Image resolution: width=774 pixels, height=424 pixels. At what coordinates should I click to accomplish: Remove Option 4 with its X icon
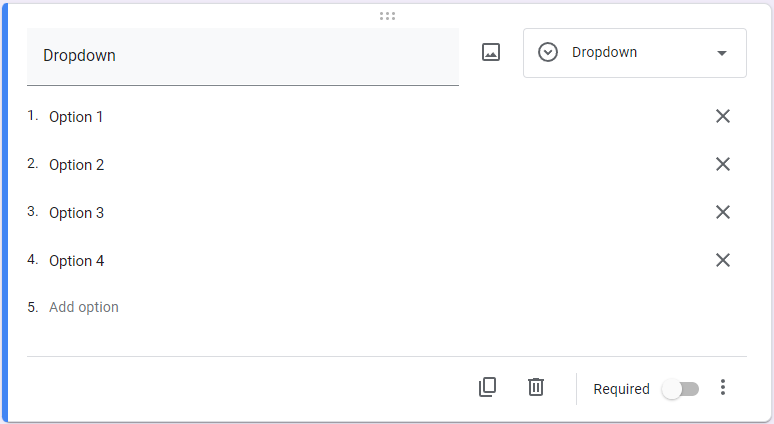[723, 260]
